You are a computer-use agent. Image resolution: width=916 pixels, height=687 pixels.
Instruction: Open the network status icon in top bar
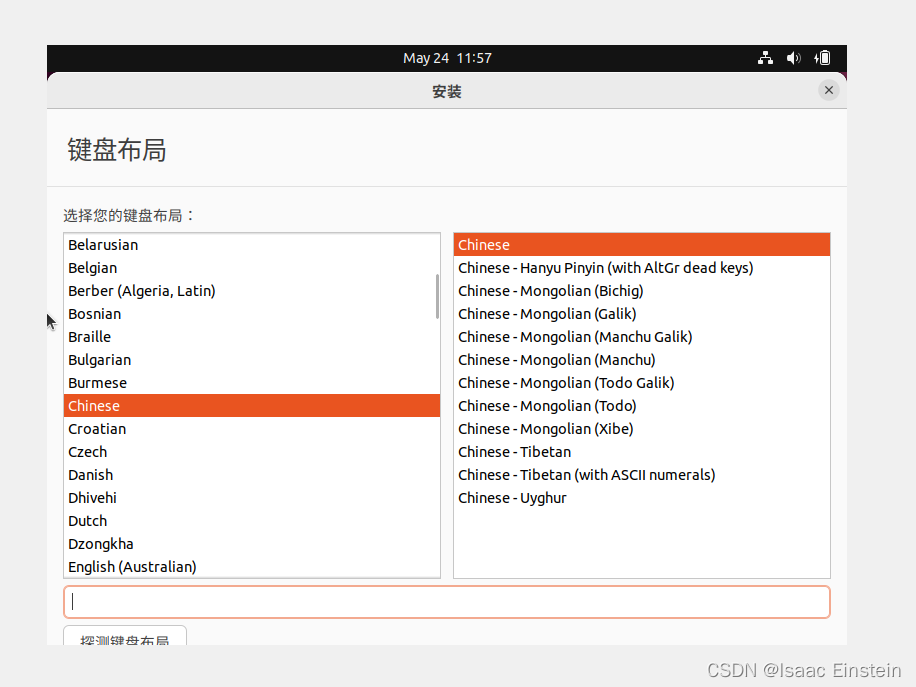[765, 58]
